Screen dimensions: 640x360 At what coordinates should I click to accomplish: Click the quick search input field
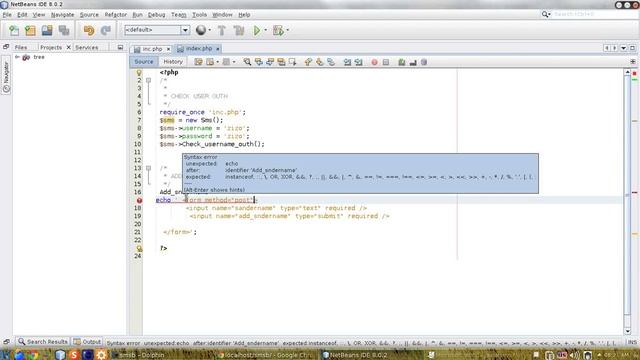pos(593,14)
